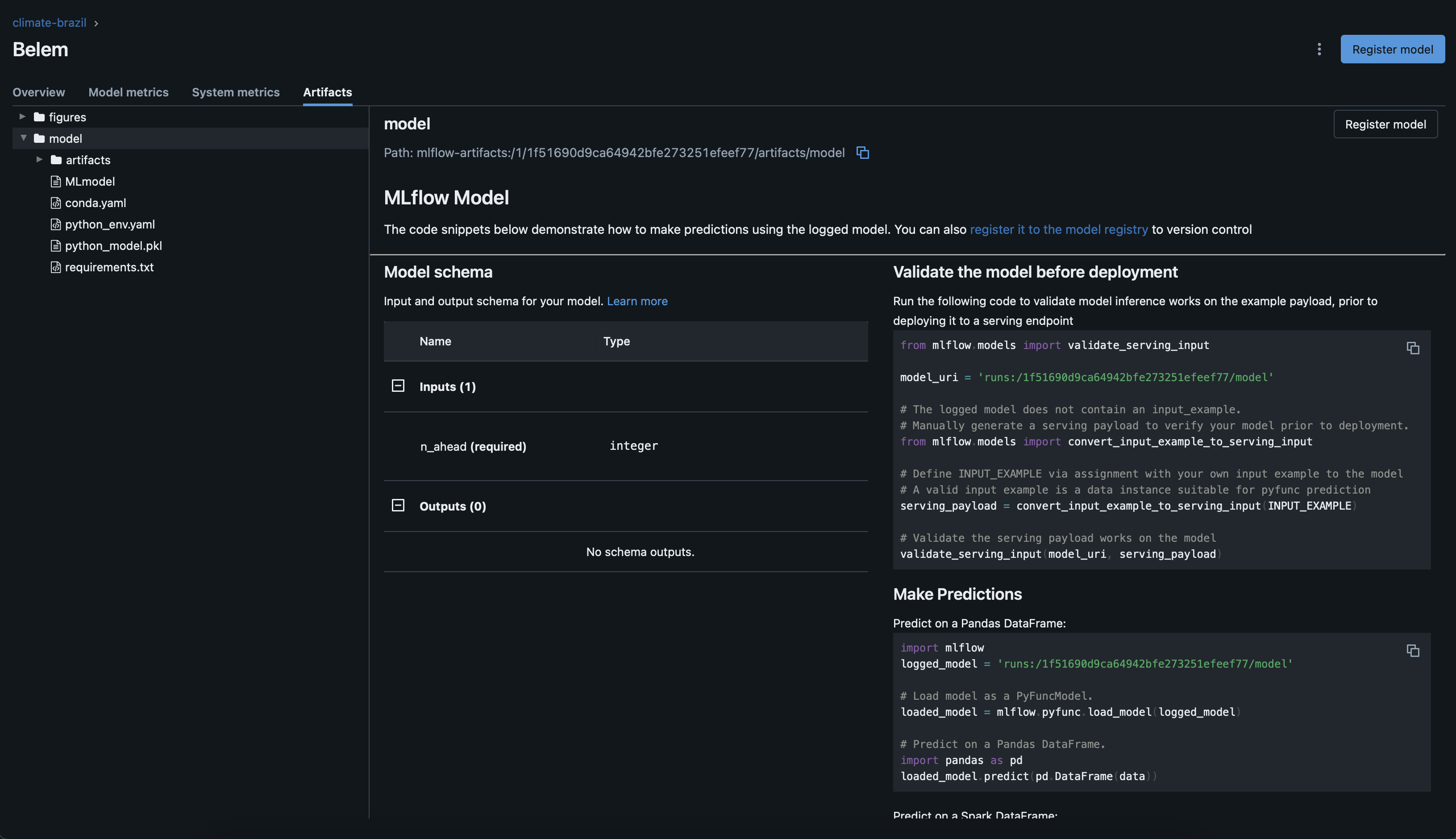Click the logged_model line in the prediction code
This screenshot has height=839, width=1456.
pos(1097,664)
